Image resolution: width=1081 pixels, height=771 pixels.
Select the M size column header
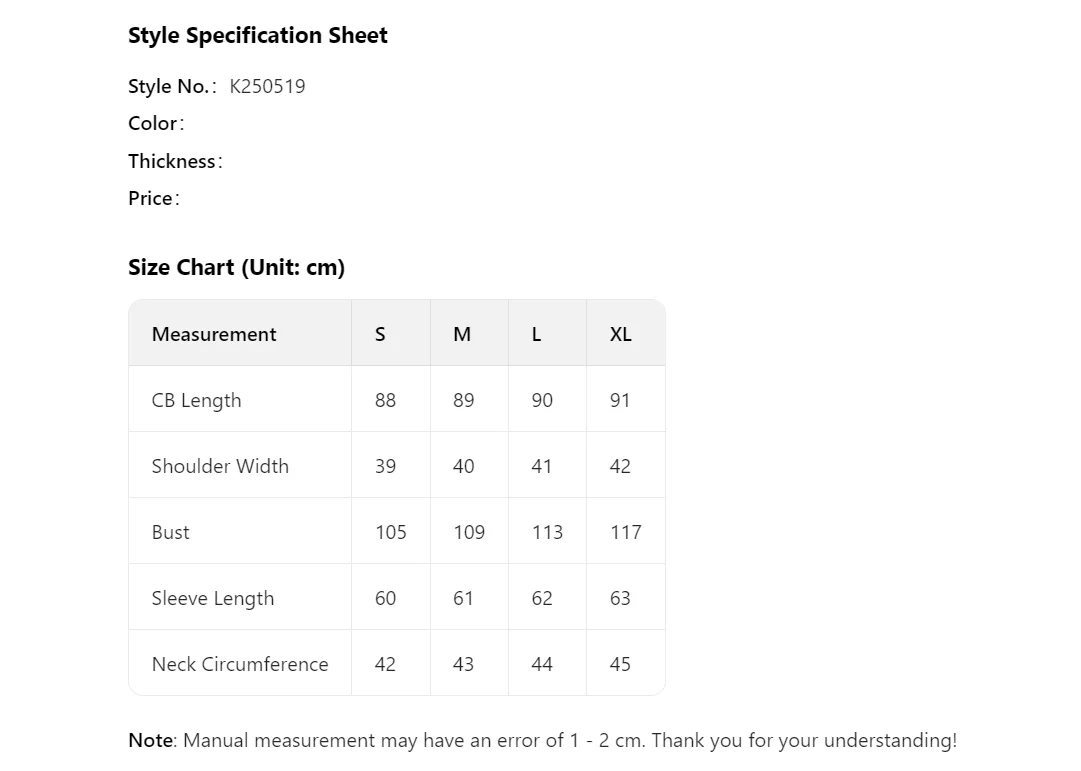pos(462,335)
